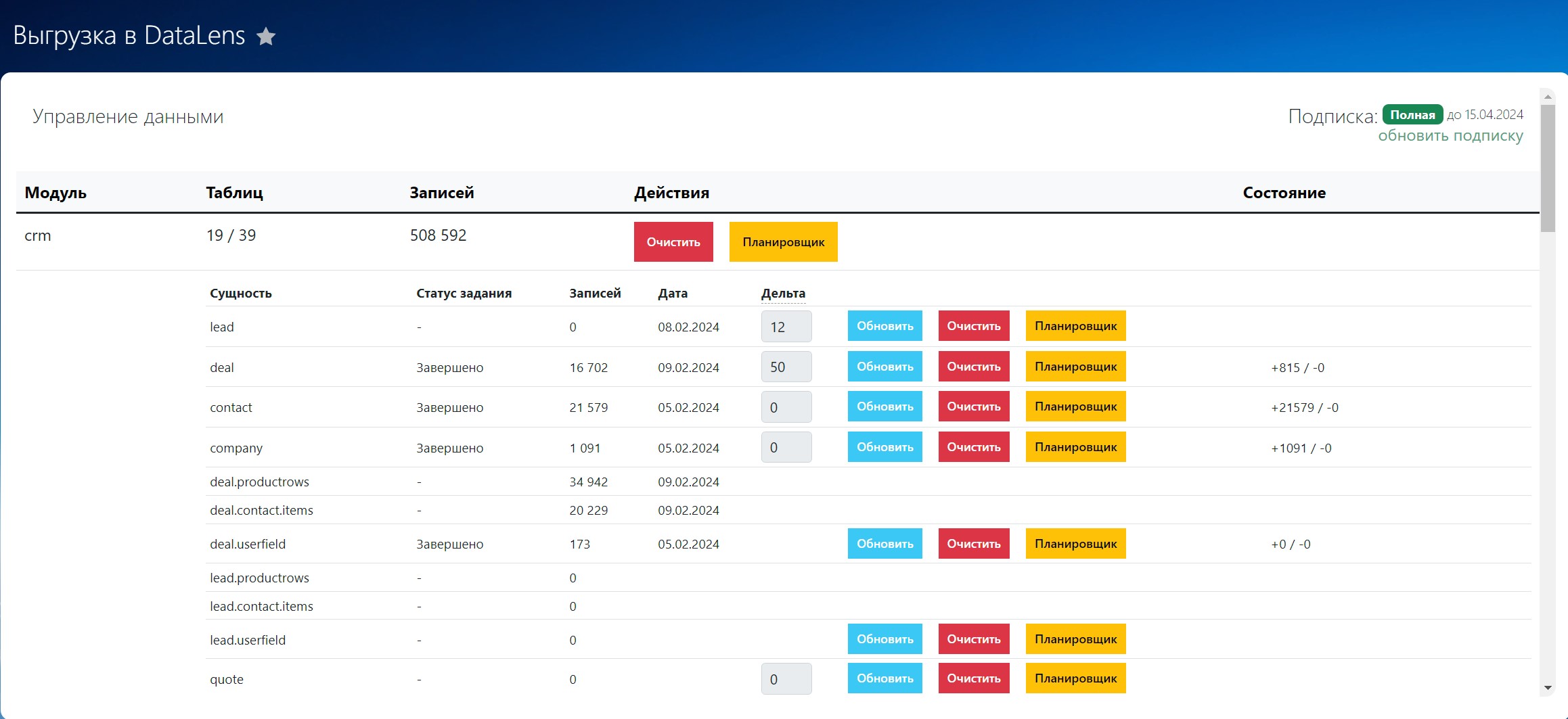Click the underlined 'Дельта' column header
The height and width of the screenshot is (719, 1568).
pyautogui.click(x=783, y=294)
